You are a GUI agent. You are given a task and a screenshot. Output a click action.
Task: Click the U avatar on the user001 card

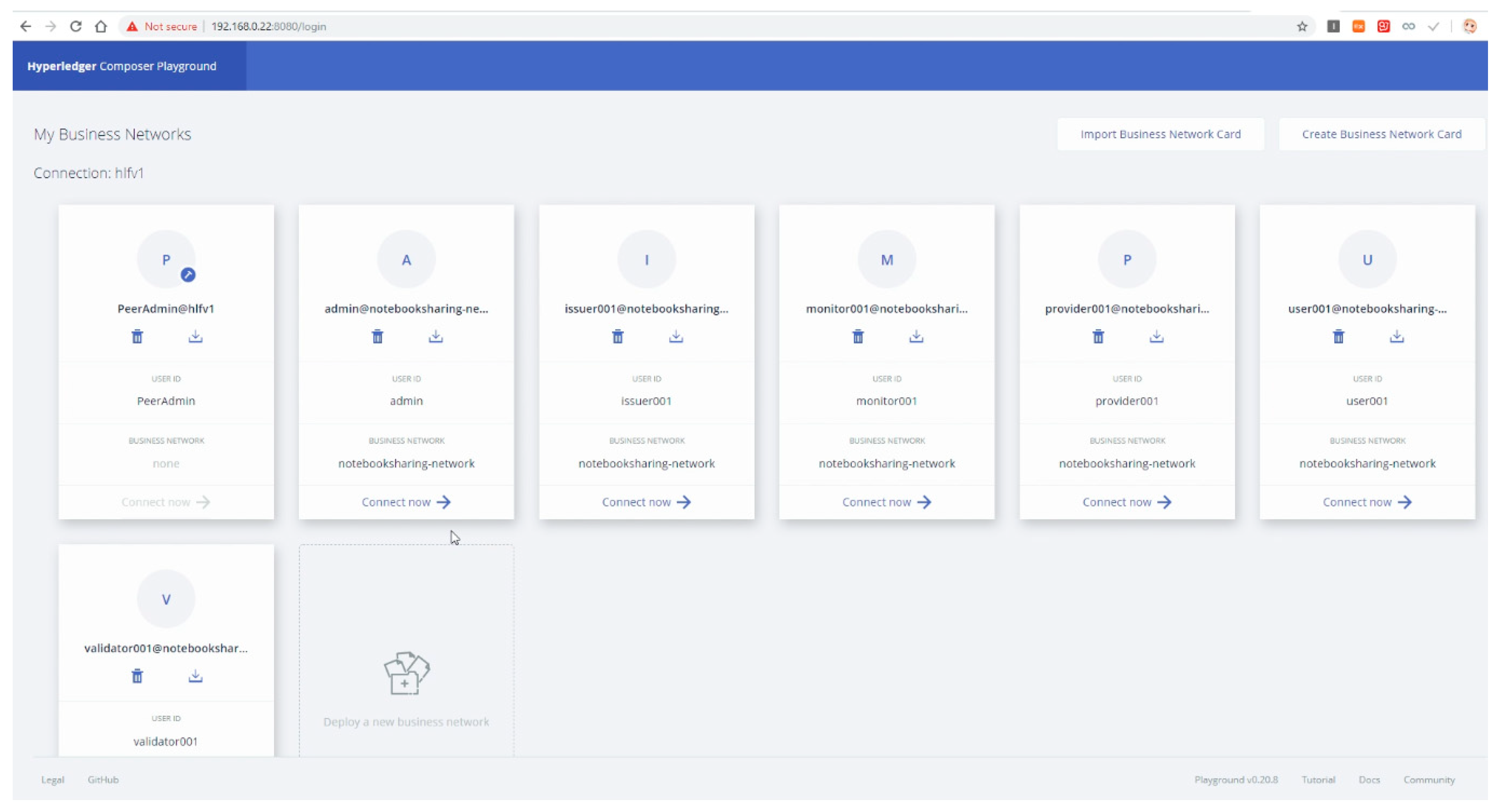[1367, 259]
